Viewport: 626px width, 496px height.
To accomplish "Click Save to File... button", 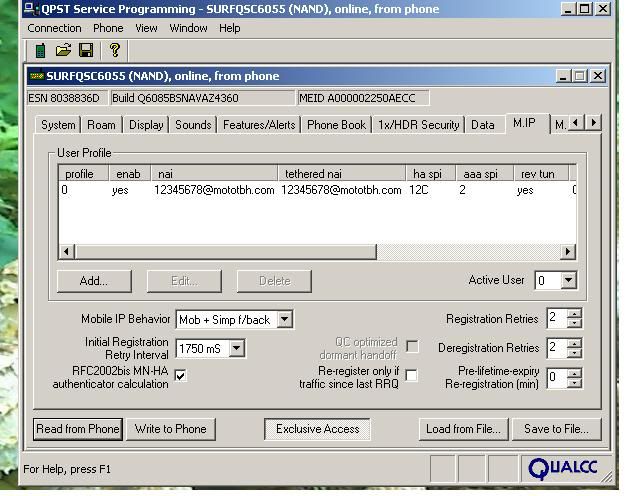I will (557, 429).
